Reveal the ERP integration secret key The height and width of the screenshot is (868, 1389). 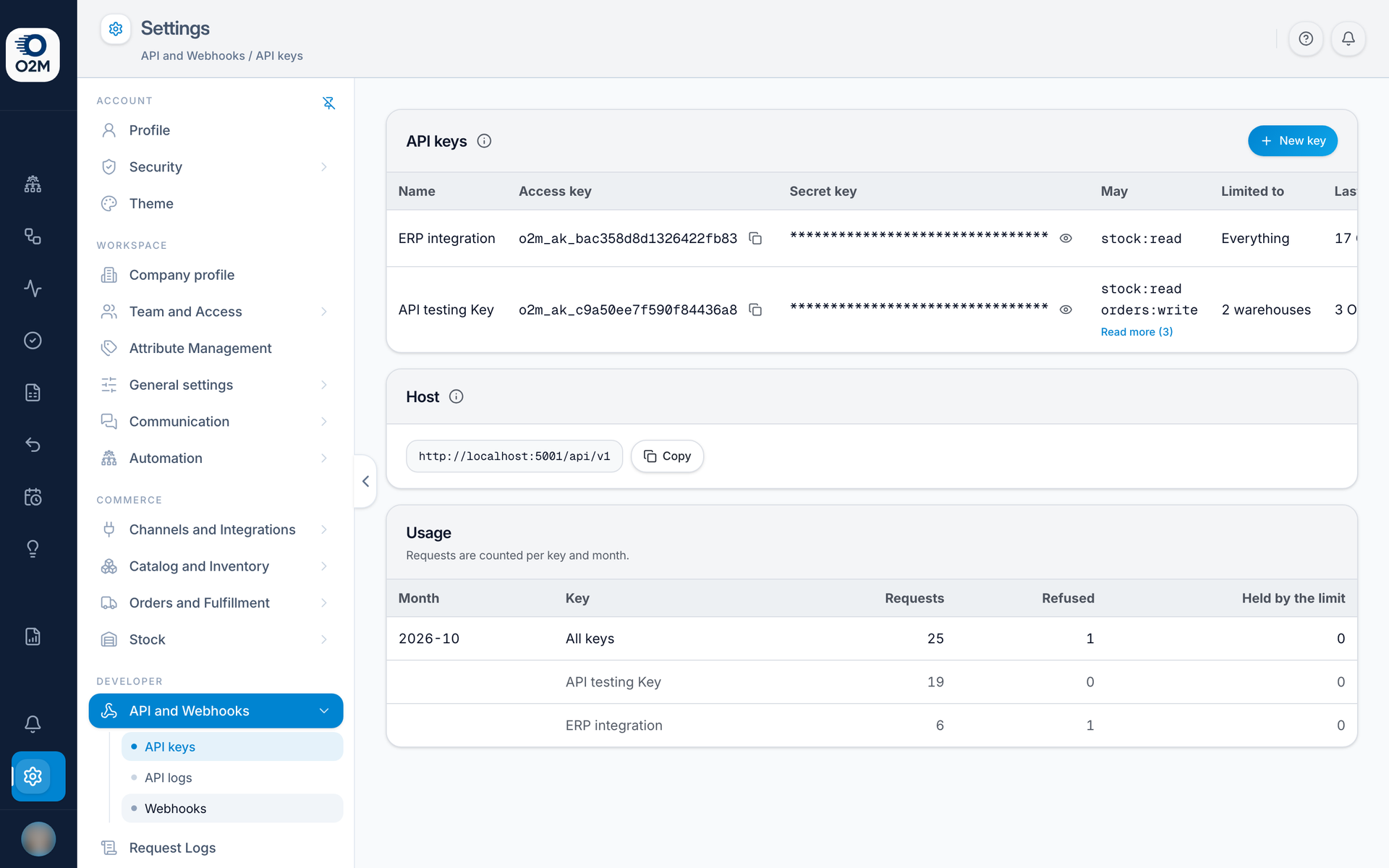[1066, 238]
